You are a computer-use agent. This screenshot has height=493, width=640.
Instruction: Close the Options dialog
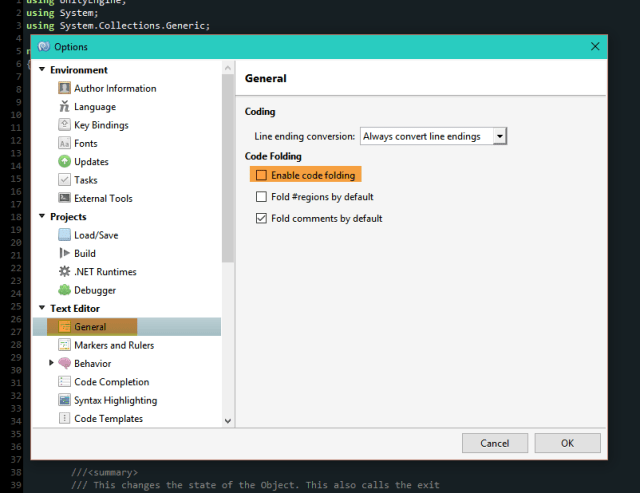coord(595,47)
